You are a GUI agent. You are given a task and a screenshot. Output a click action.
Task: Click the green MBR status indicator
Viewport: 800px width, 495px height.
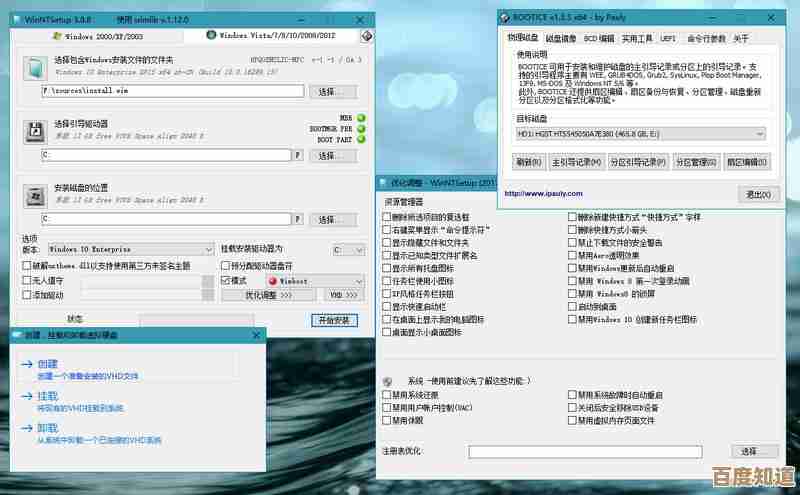click(x=361, y=118)
